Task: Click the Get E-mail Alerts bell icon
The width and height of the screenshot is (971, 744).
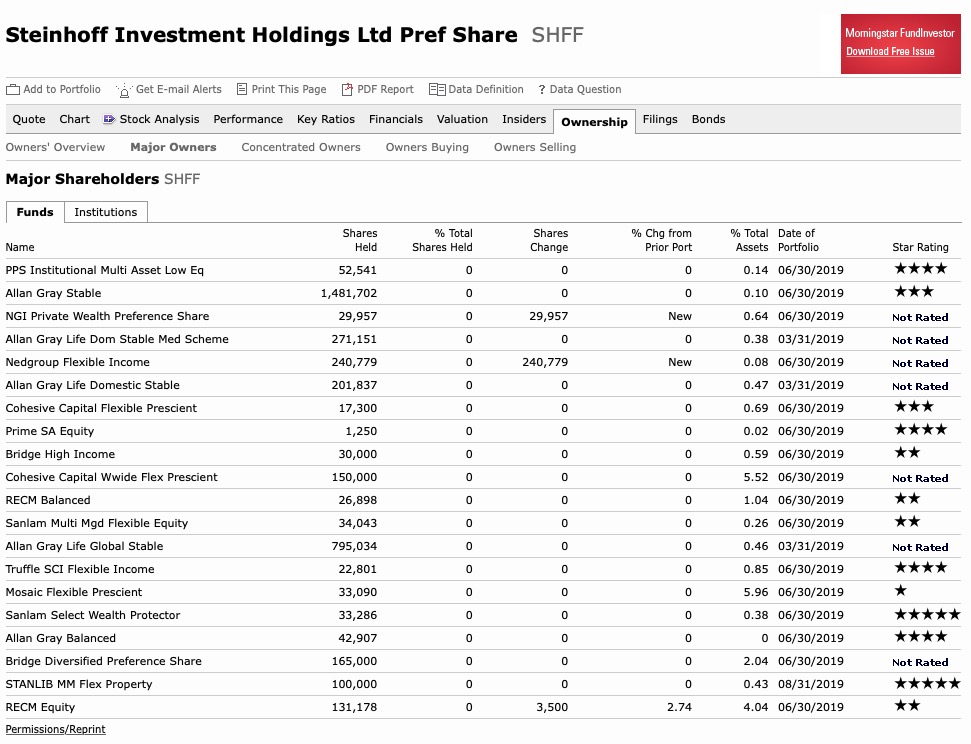Action: pos(124,89)
